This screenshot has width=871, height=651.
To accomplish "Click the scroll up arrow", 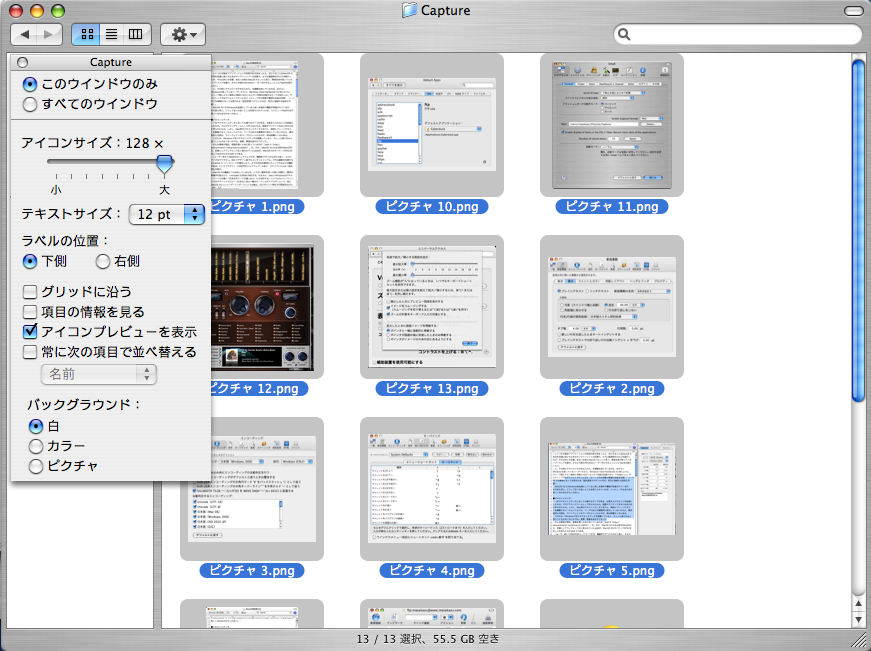I will click(x=858, y=603).
